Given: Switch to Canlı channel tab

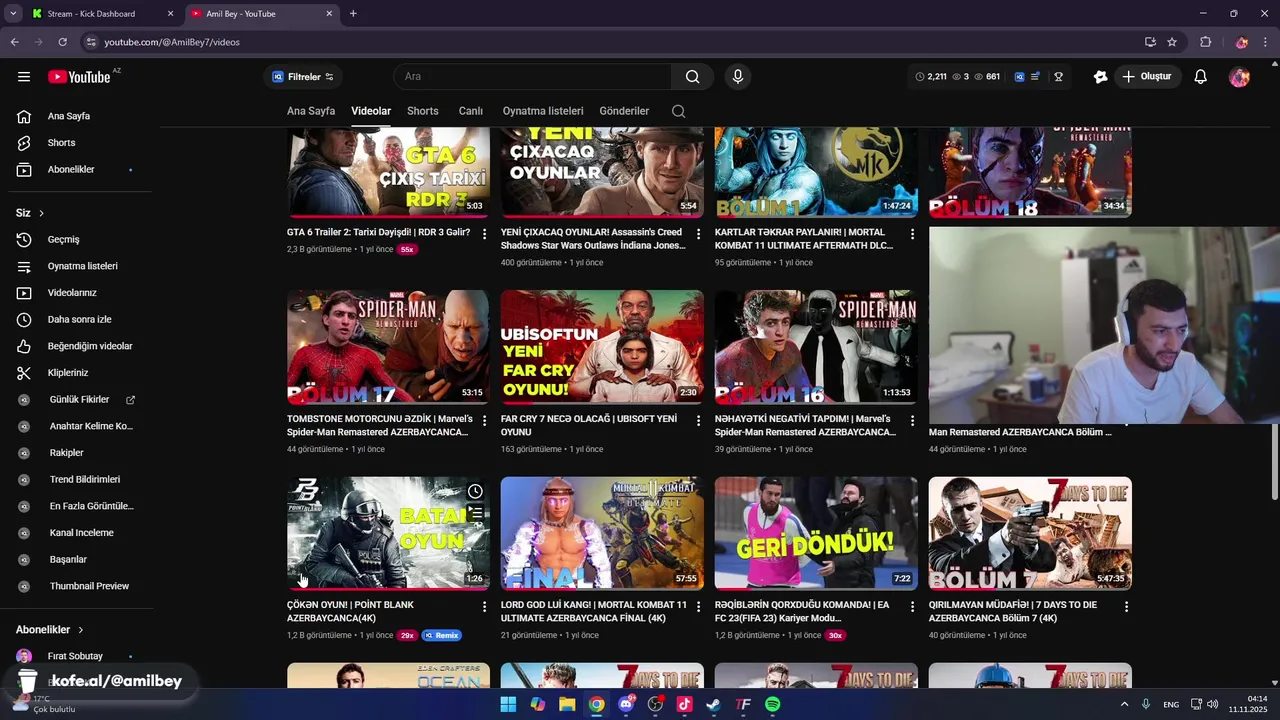Looking at the screenshot, I should 471,111.
